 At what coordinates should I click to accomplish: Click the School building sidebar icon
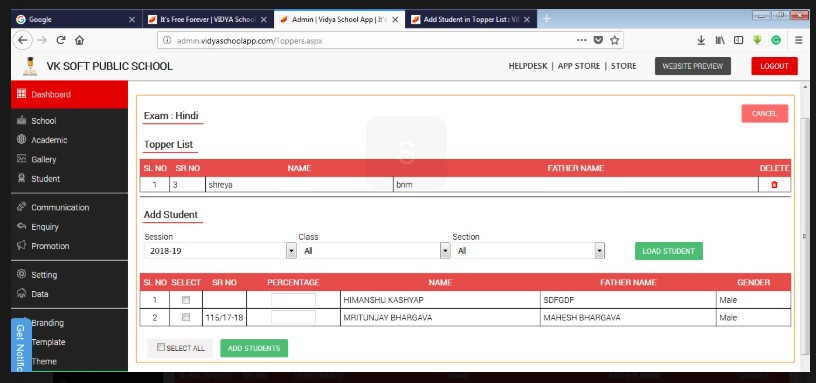21,120
